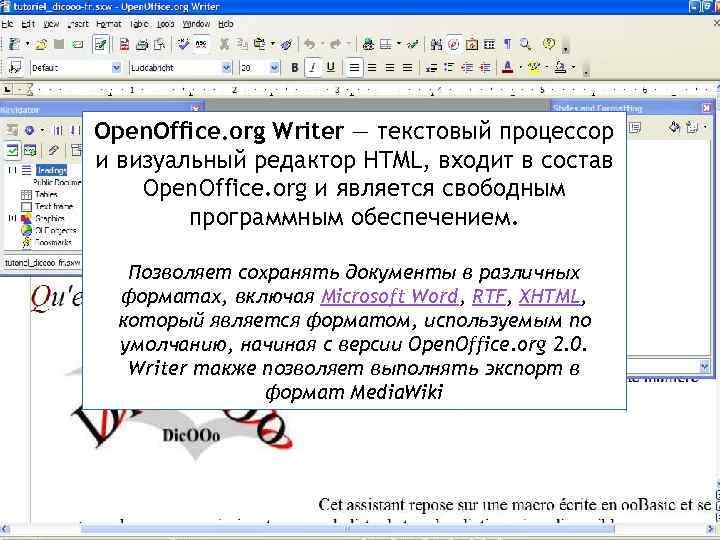Open the Edit menu
This screenshot has width=720, height=540.
coord(28,24)
